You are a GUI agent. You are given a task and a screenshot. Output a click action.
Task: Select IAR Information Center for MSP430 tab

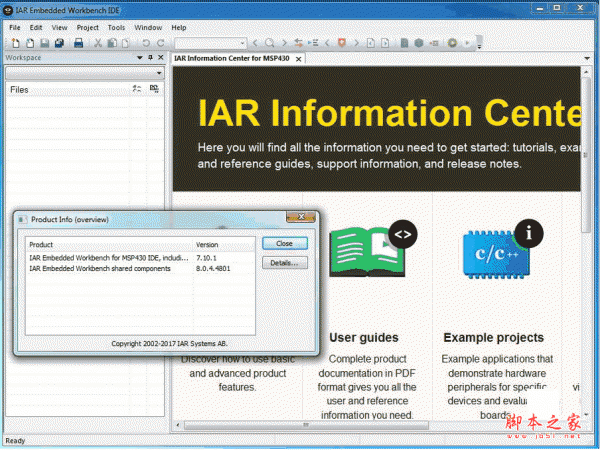(x=232, y=58)
